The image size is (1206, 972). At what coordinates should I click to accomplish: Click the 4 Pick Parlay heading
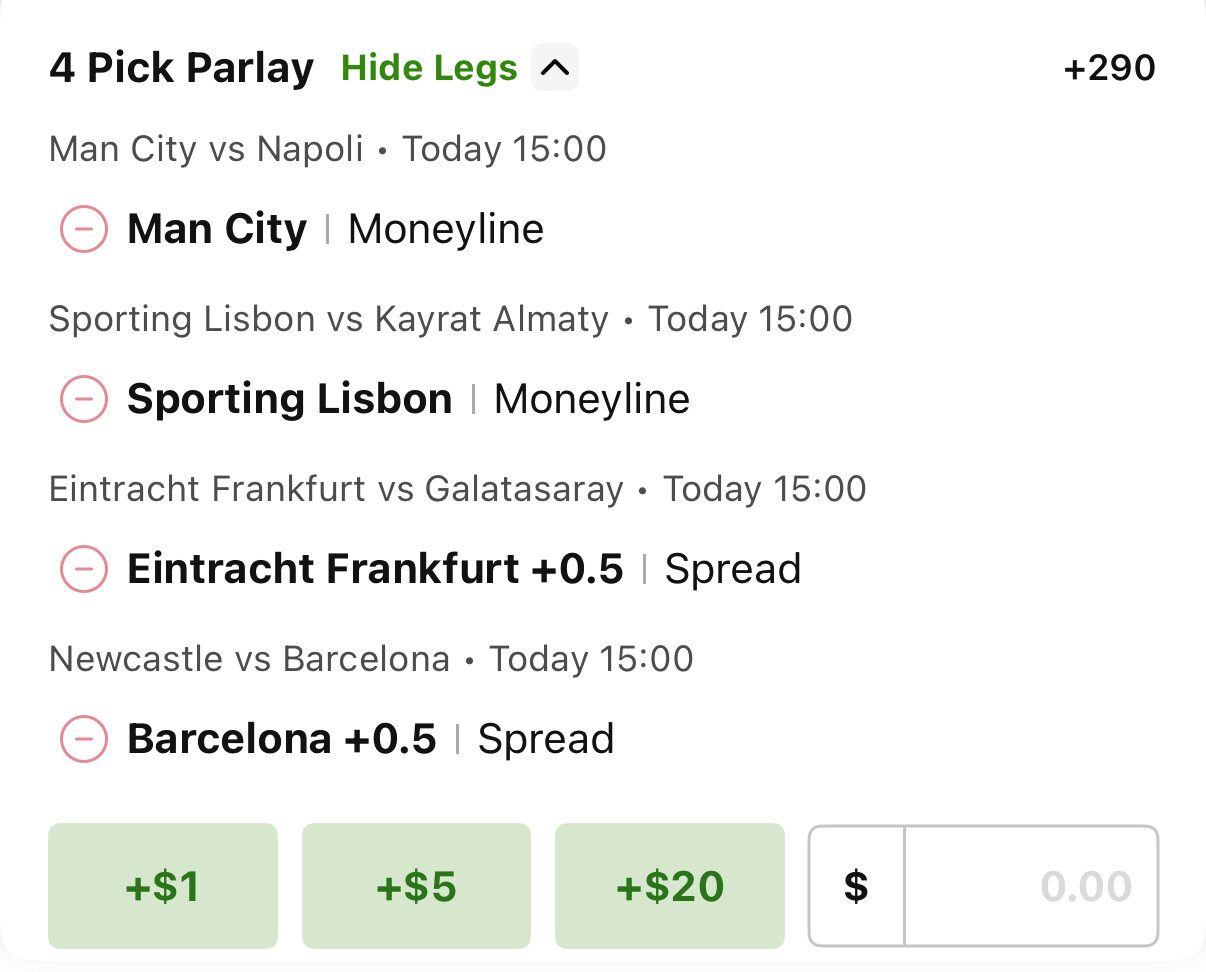point(181,68)
